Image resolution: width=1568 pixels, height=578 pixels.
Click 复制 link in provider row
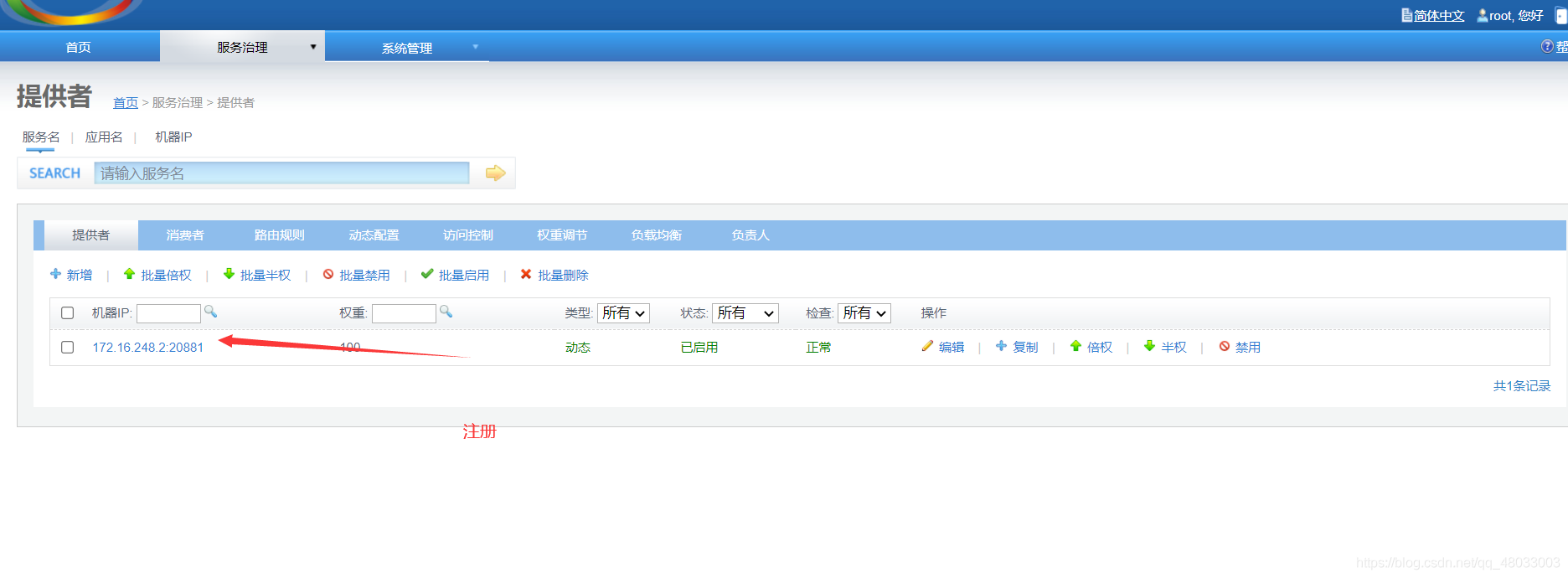pos(1025,347)
